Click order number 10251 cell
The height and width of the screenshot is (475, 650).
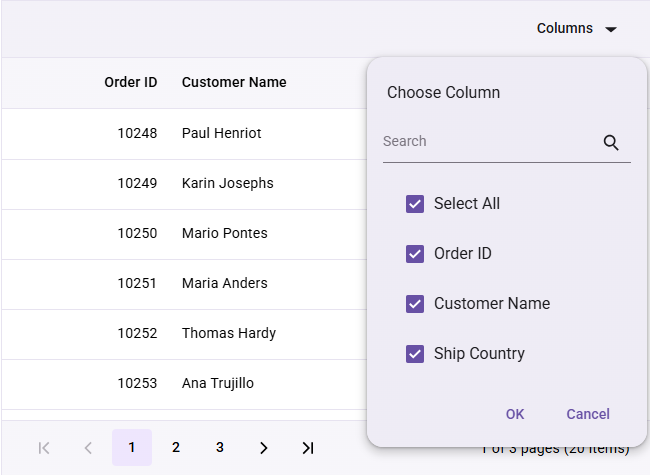click(x=137, y=284)
